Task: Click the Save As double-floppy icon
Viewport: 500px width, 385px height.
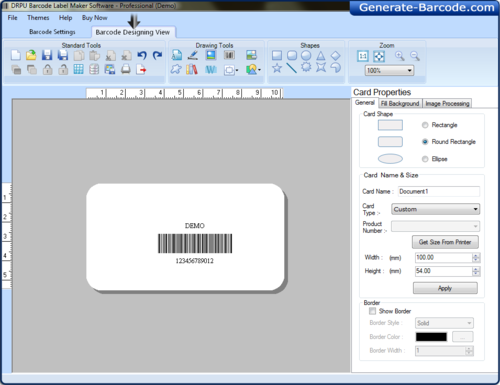Action: 63,55
